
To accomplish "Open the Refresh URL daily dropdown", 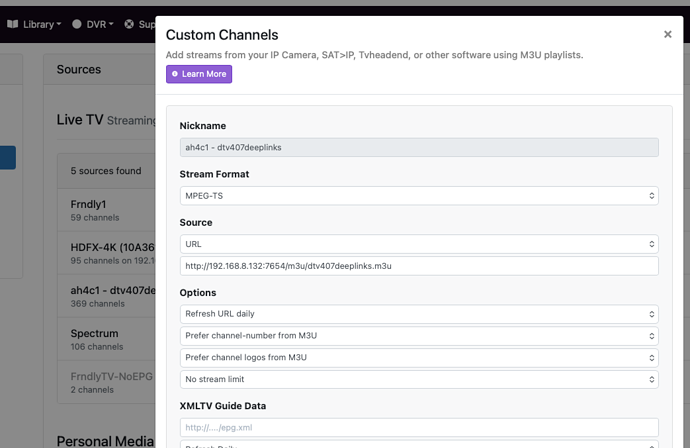I will (419, 314).
